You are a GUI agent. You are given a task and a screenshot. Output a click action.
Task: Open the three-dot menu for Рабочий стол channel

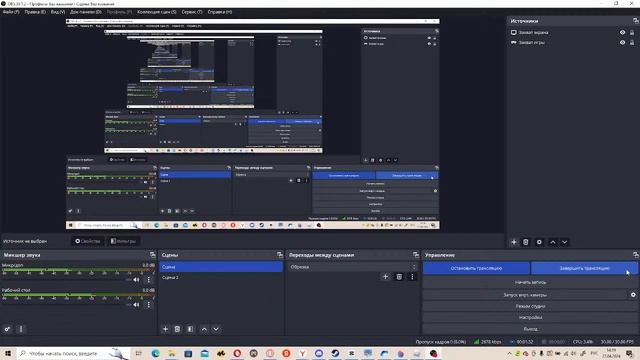[x=149, y=304]
